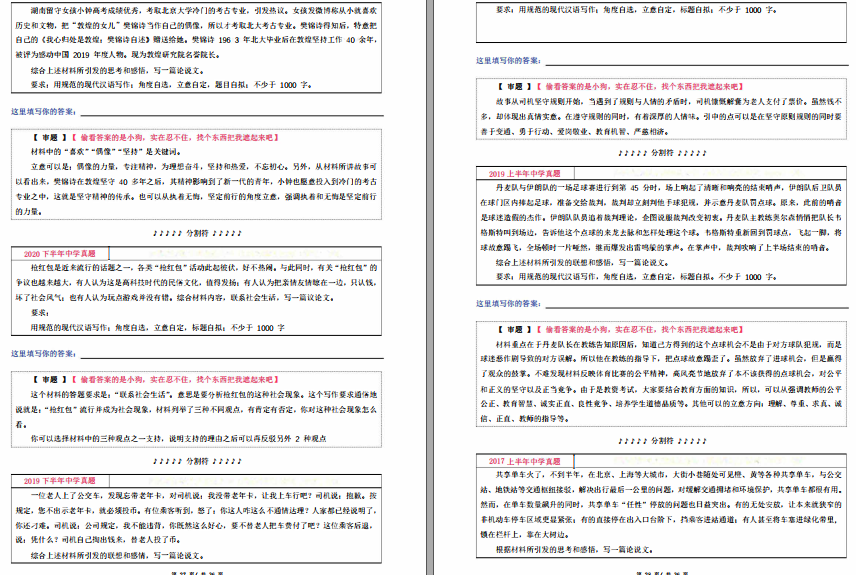
Task: Click the answer line below the 丹麦队 question
Action: (x=697, y=307)
